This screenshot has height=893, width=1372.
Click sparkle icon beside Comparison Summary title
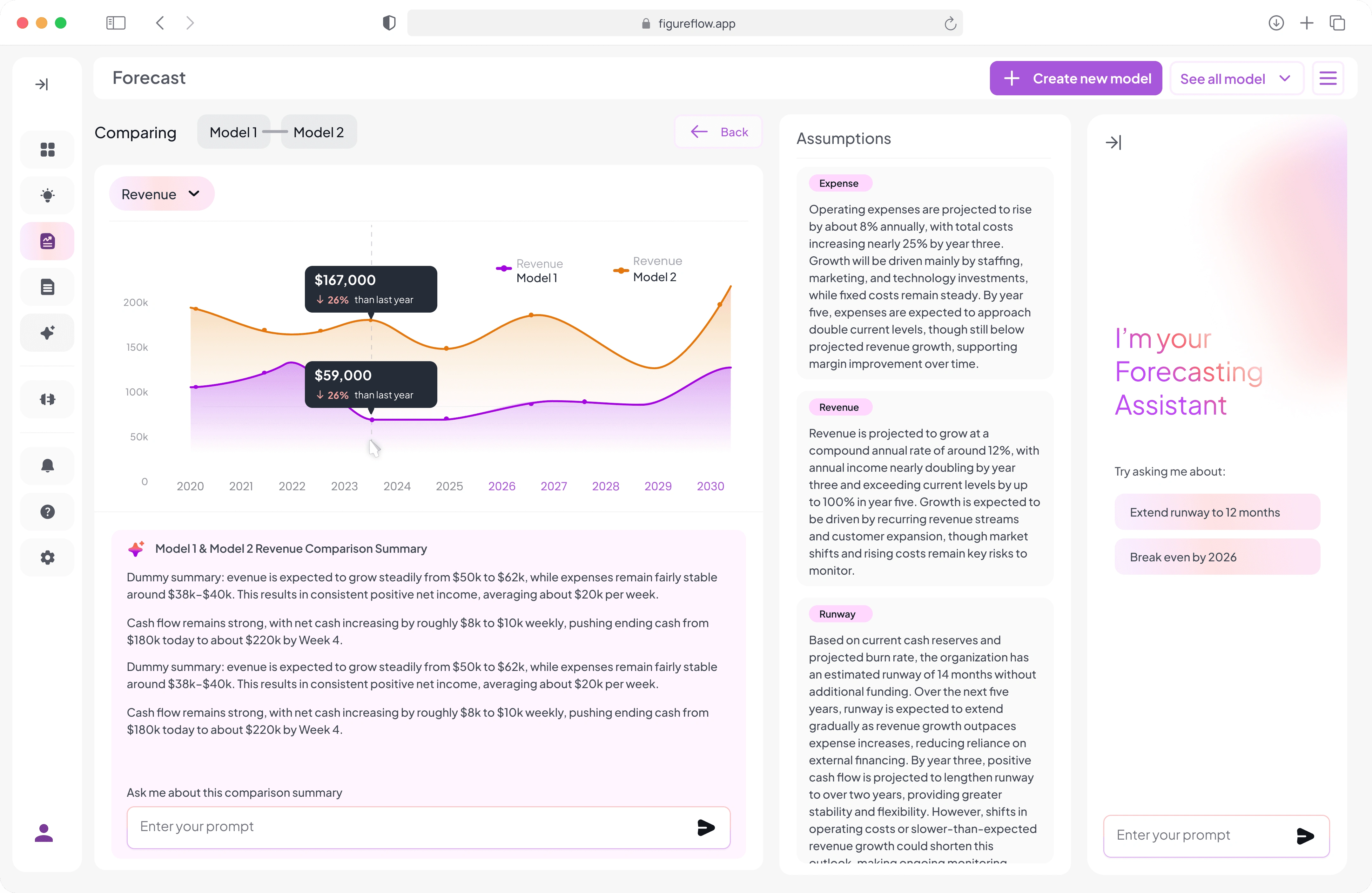coord(136,549)
